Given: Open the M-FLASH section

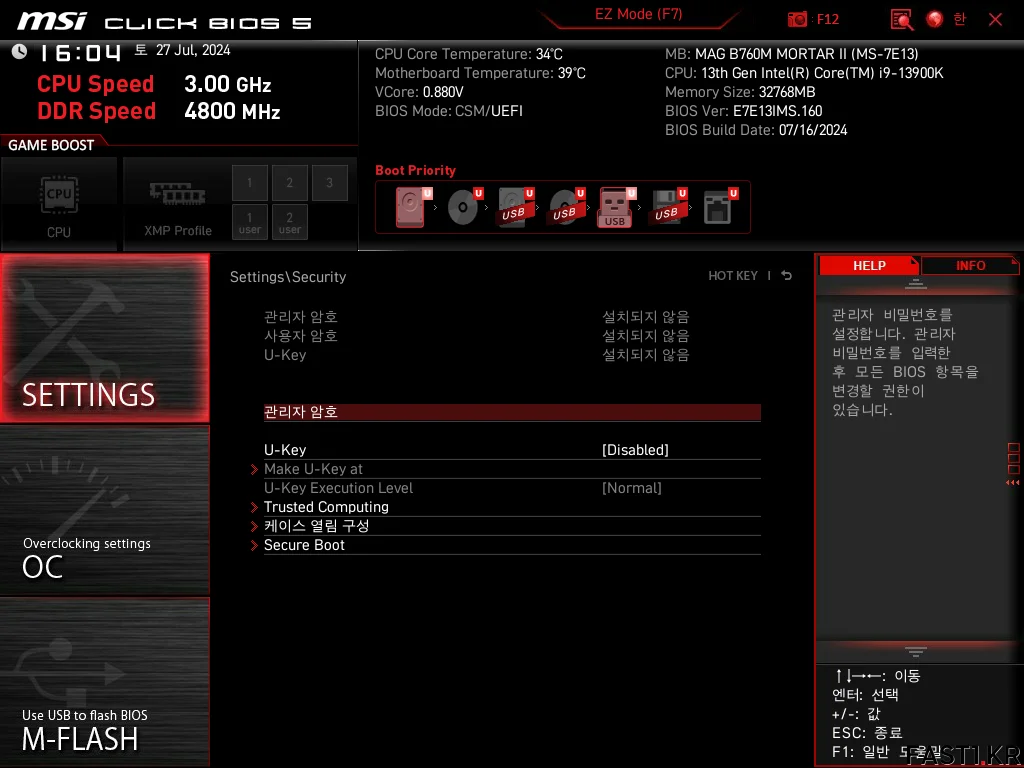Looking at the screenshot, I should coord(105,682).
